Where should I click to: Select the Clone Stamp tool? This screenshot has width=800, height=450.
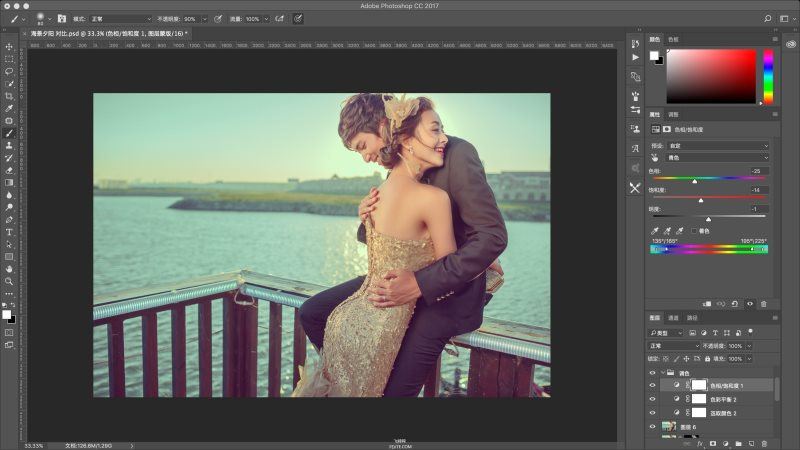coord(9,145)
